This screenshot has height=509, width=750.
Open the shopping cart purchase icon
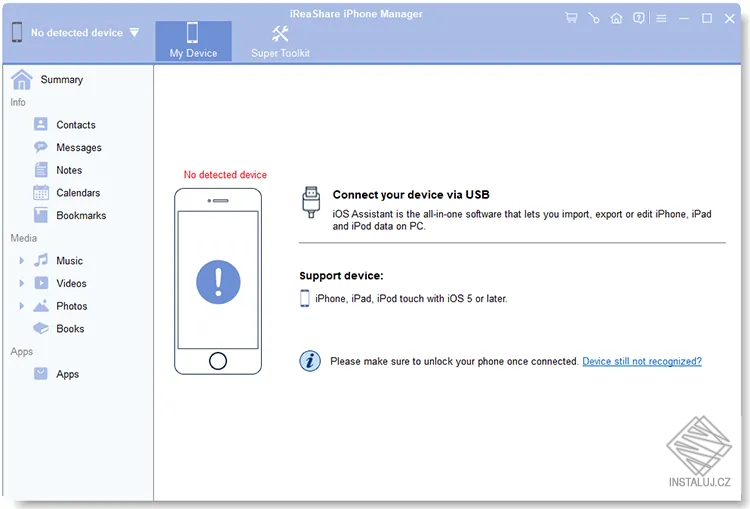(x=571, y=18)
